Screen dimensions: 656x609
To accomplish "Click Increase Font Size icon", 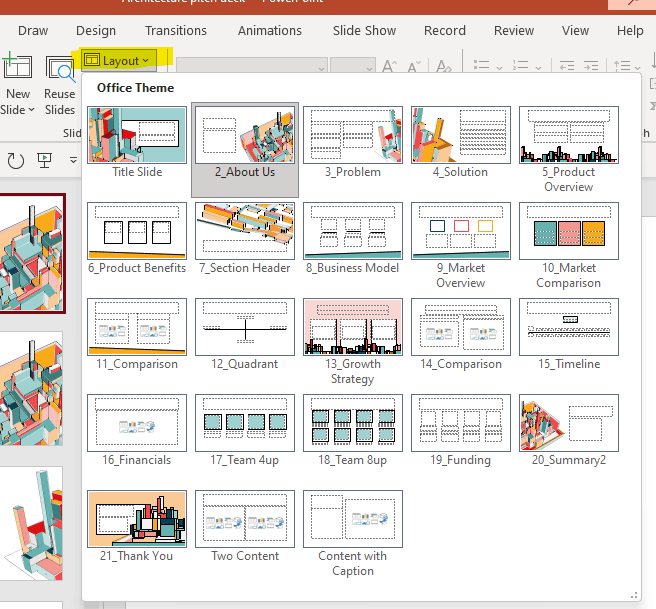I will [389, 66].
